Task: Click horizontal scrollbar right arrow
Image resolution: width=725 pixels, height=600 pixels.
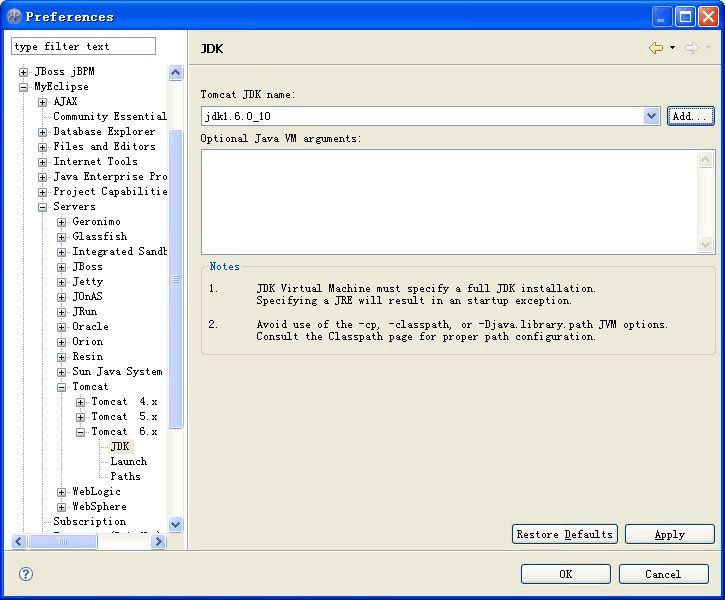Action: pyautogui.click(x=159, y=541)
